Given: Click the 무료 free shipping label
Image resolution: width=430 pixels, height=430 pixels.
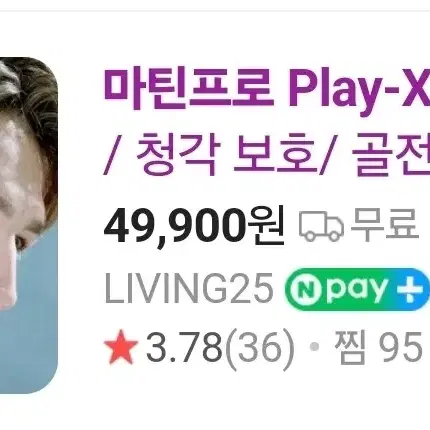Looking at the screenshot, I should coord(385,224).
